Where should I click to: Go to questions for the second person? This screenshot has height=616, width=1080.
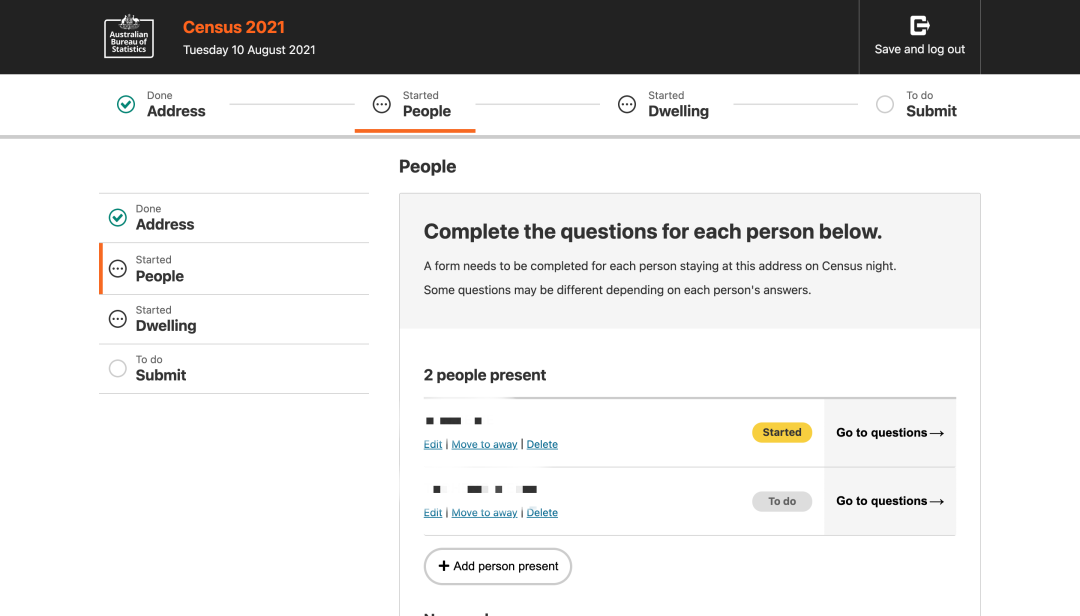[x=890, y=501]
